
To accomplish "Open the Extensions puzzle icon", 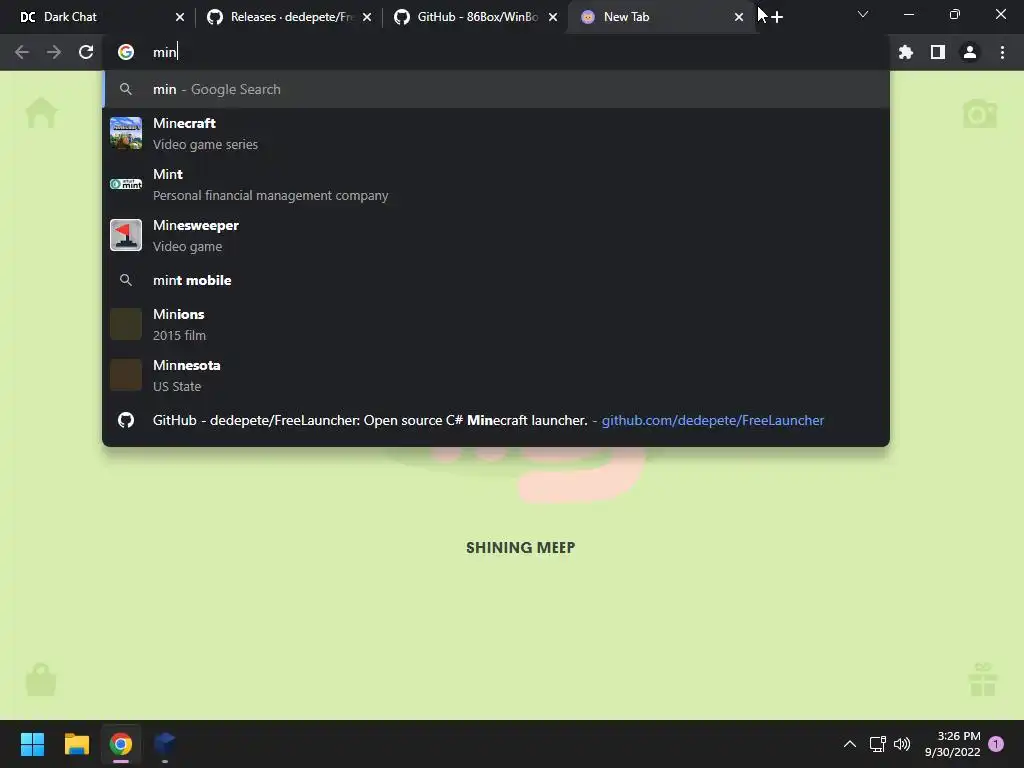I will click(x=906, y=52).
